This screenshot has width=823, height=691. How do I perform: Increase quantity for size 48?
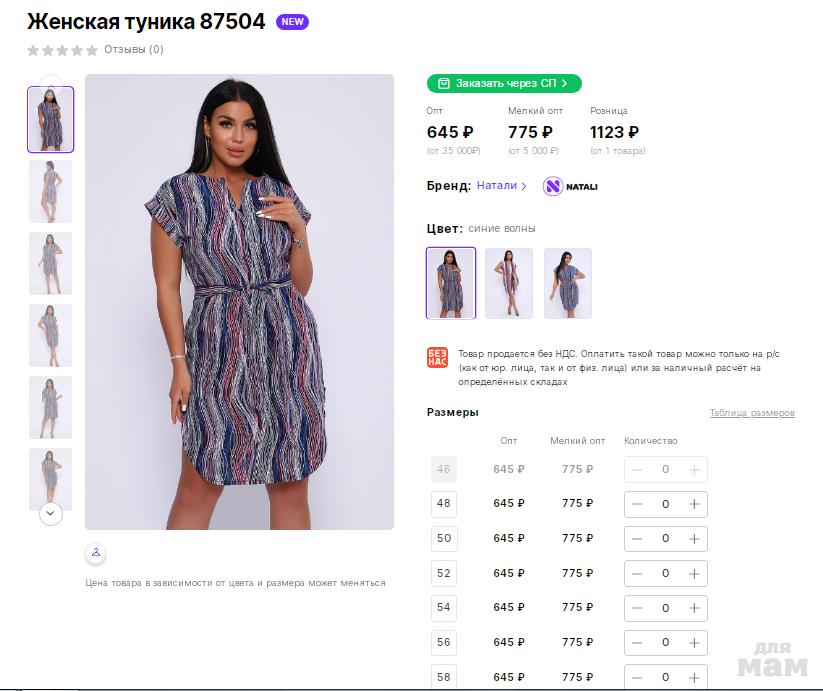tap(694, 504)
